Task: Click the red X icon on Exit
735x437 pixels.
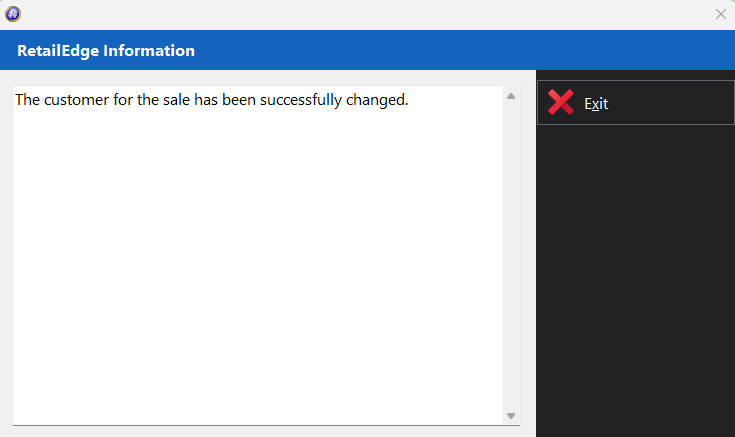Action: 561,102
